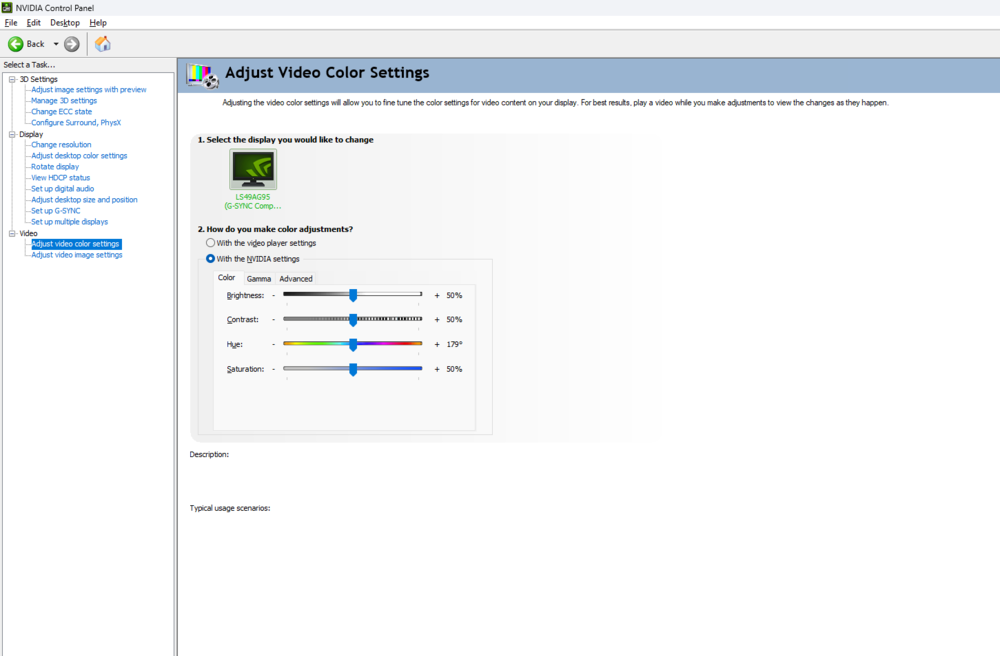Select With the video player settings

(210, 243)
